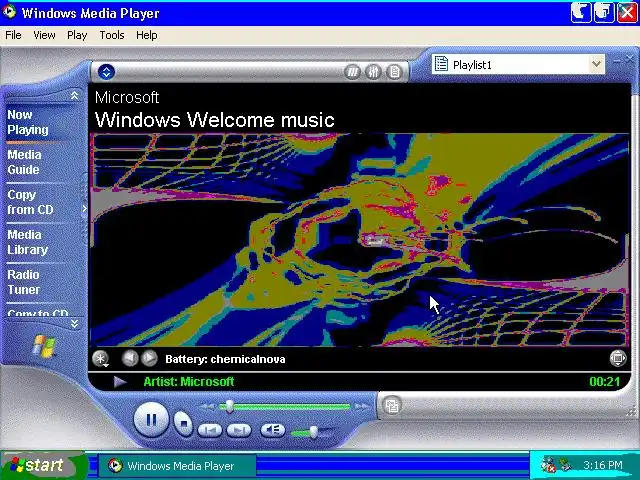This screenshot has height=480, width=640.
Task: Show the equalizer and settings pane
Action: point(373,72)
